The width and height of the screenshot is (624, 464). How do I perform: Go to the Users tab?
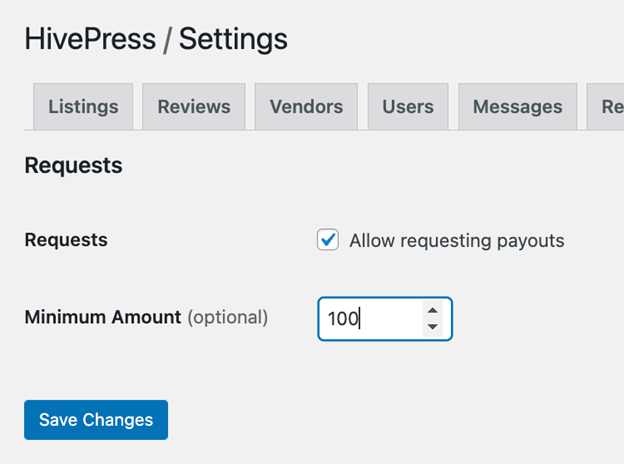coord(408,107)
